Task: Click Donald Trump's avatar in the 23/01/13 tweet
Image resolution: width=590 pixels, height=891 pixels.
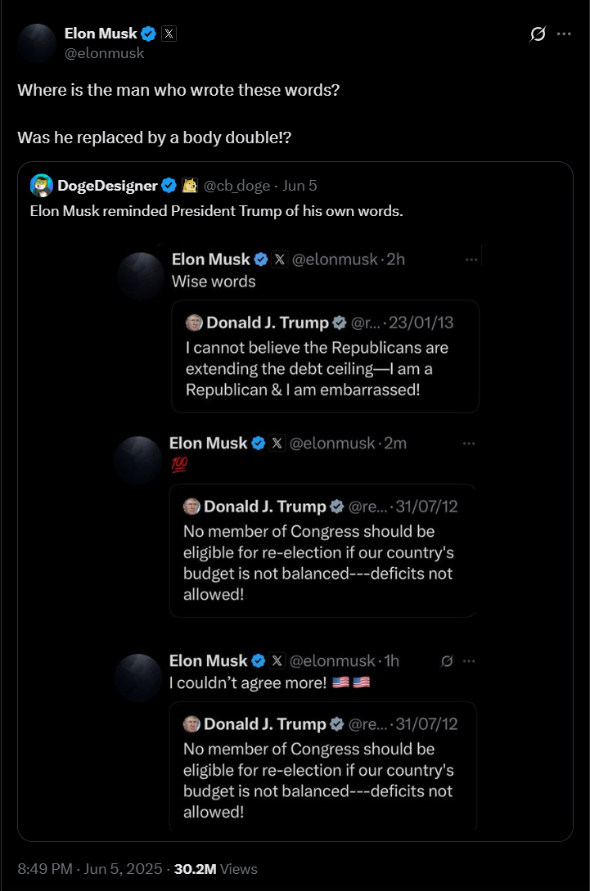Action: (193, 321)
